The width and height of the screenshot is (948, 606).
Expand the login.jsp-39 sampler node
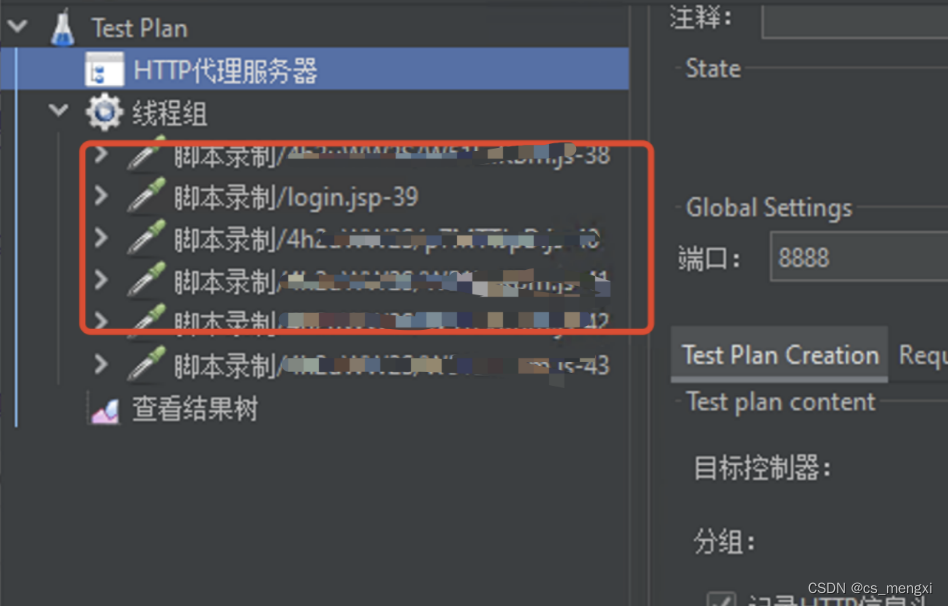pos(101,195)
